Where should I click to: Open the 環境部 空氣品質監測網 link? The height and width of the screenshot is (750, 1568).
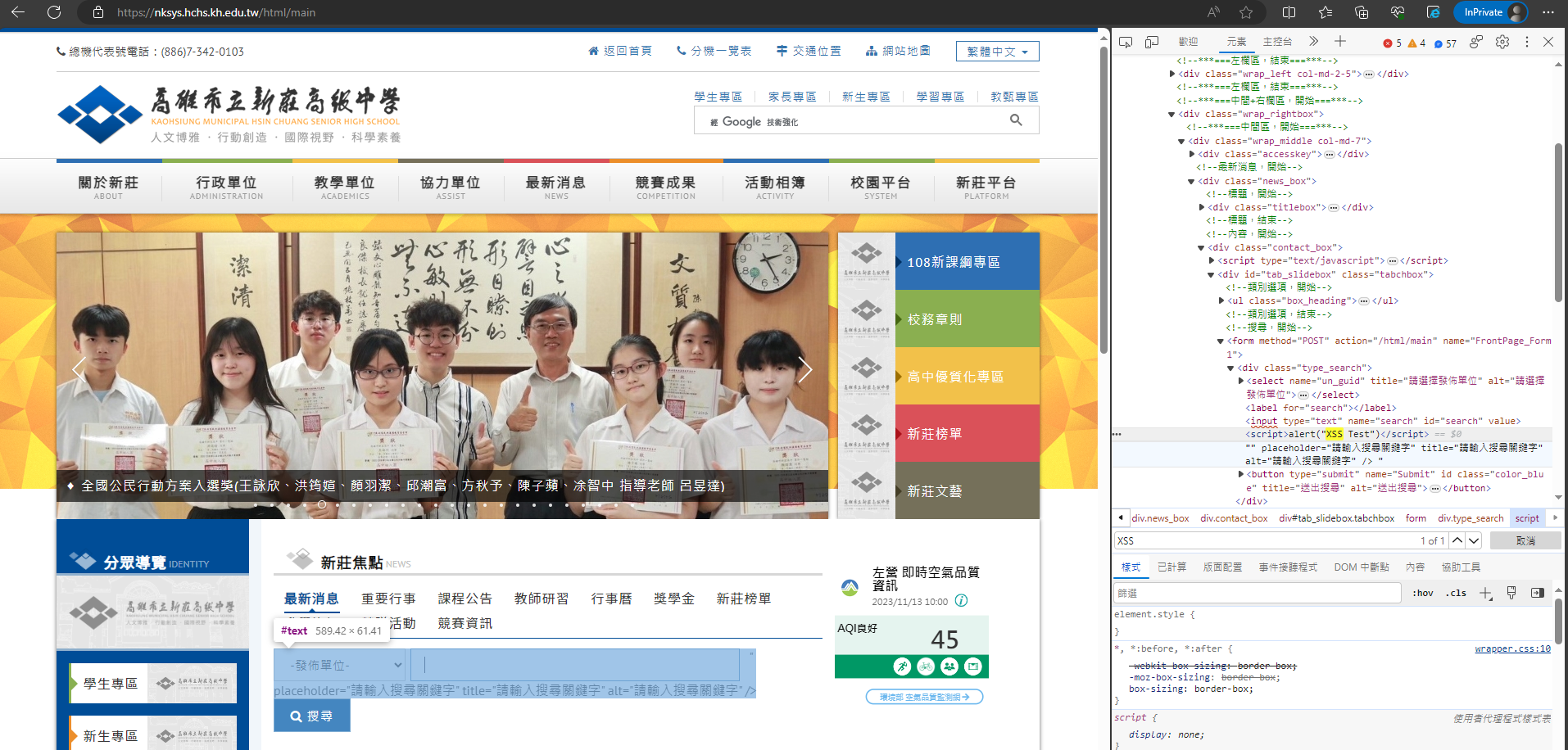point(925,697)
